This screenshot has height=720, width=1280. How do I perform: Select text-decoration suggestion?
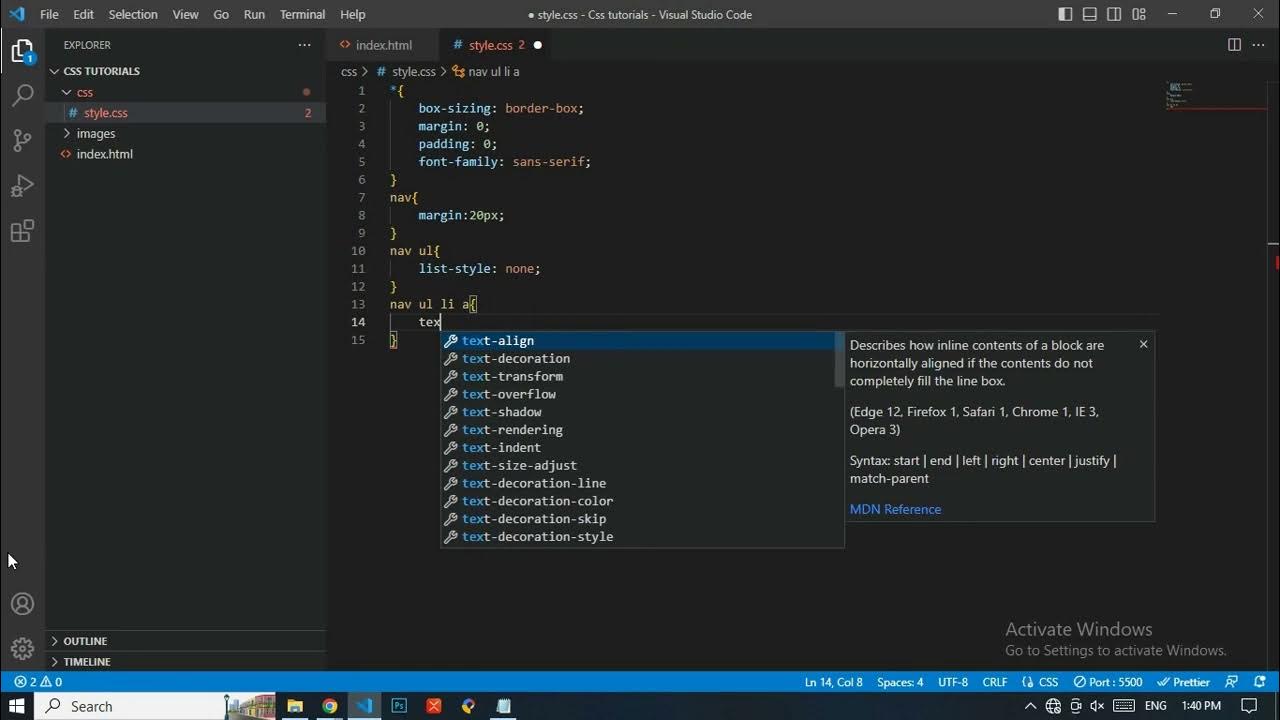tap(640, 359)
